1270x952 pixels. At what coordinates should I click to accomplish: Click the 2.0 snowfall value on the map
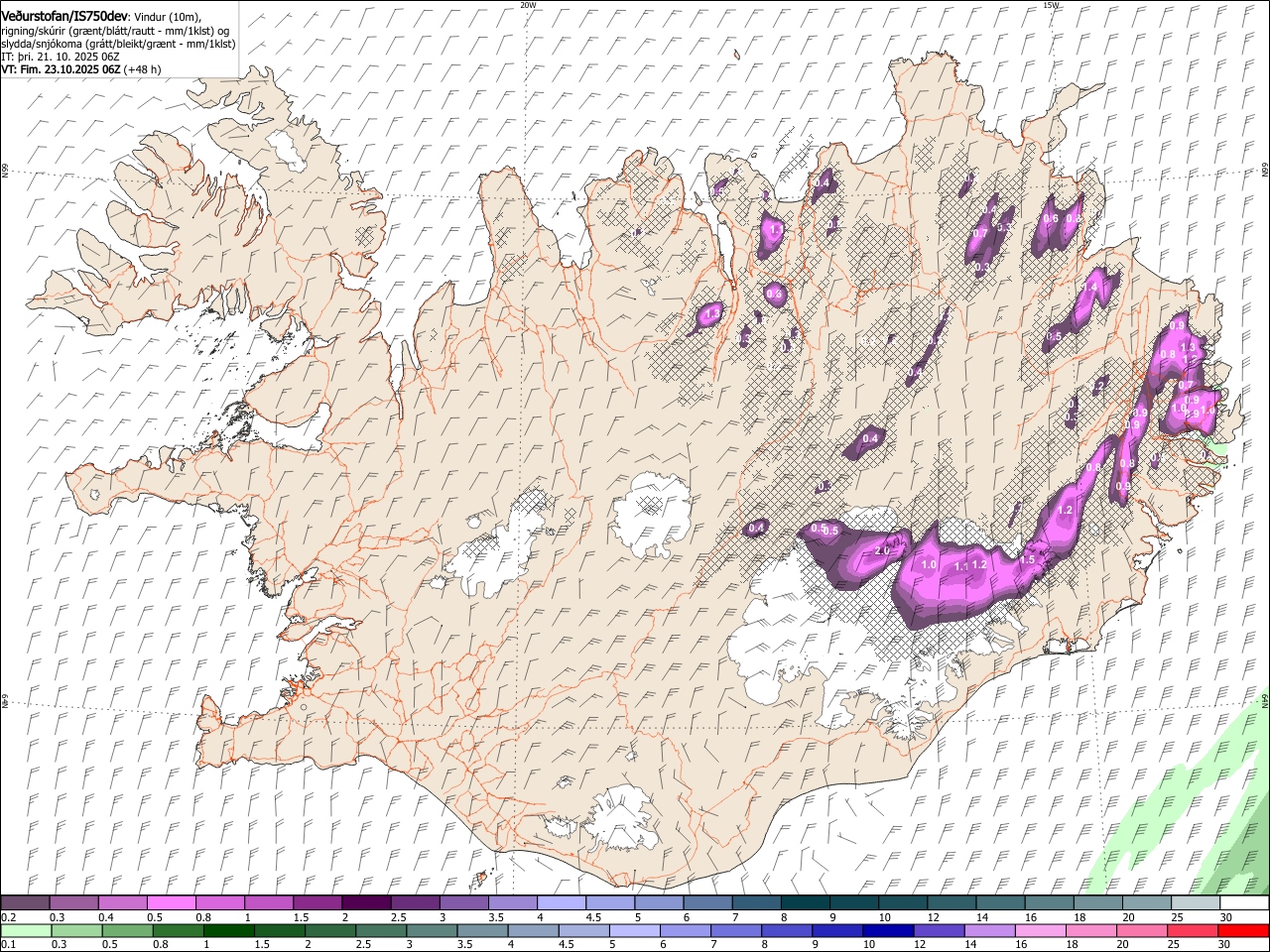[881, 550]
